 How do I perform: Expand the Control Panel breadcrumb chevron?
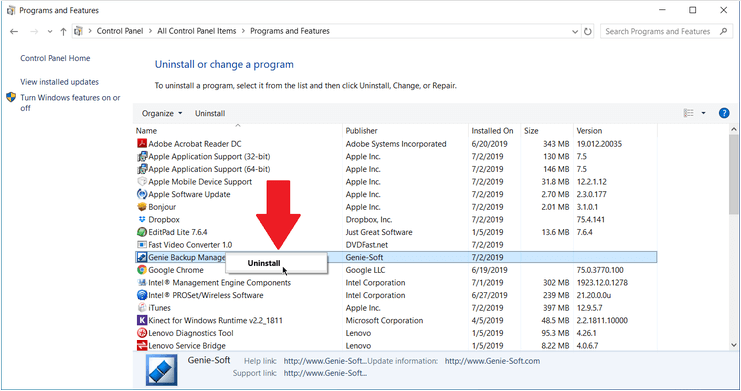[150, 31]
